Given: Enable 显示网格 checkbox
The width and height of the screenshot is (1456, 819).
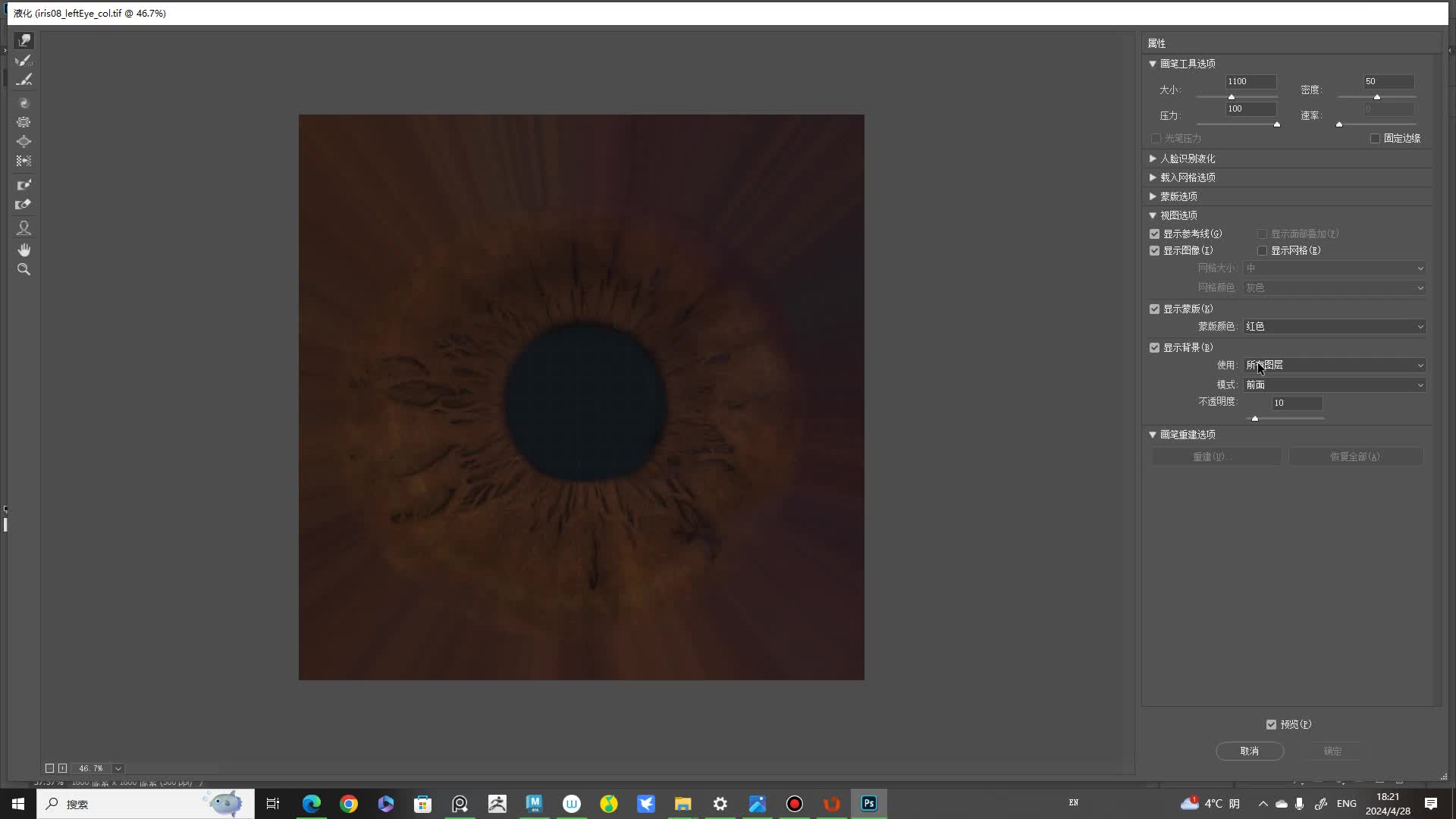Looking at the screenshot, I should click(1263, 251).
